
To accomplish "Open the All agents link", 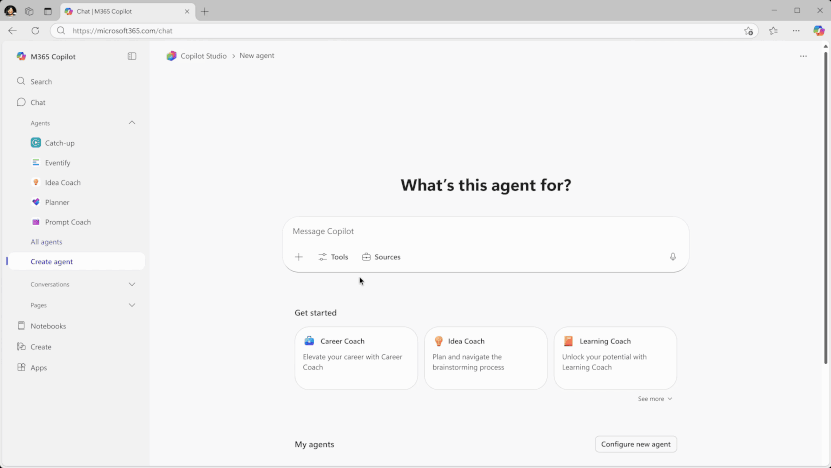I will (x=46, y=242).
